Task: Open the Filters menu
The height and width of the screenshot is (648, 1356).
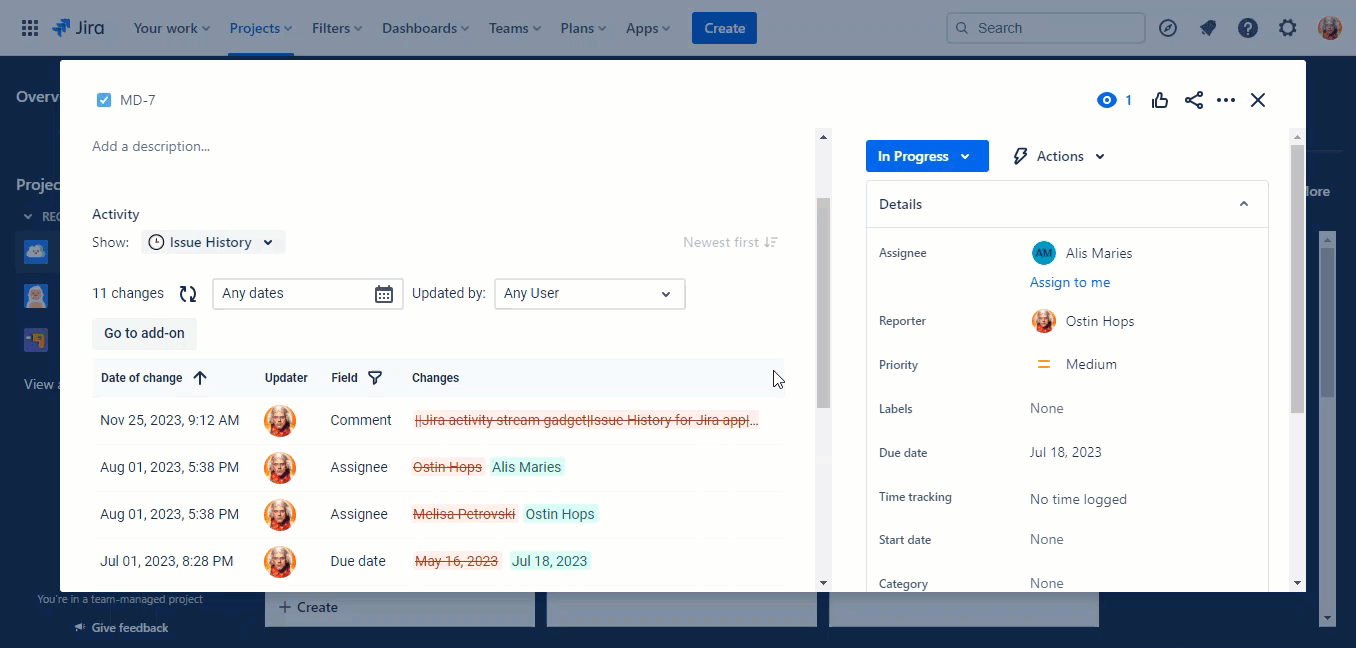Action: (x=337, y=28)
